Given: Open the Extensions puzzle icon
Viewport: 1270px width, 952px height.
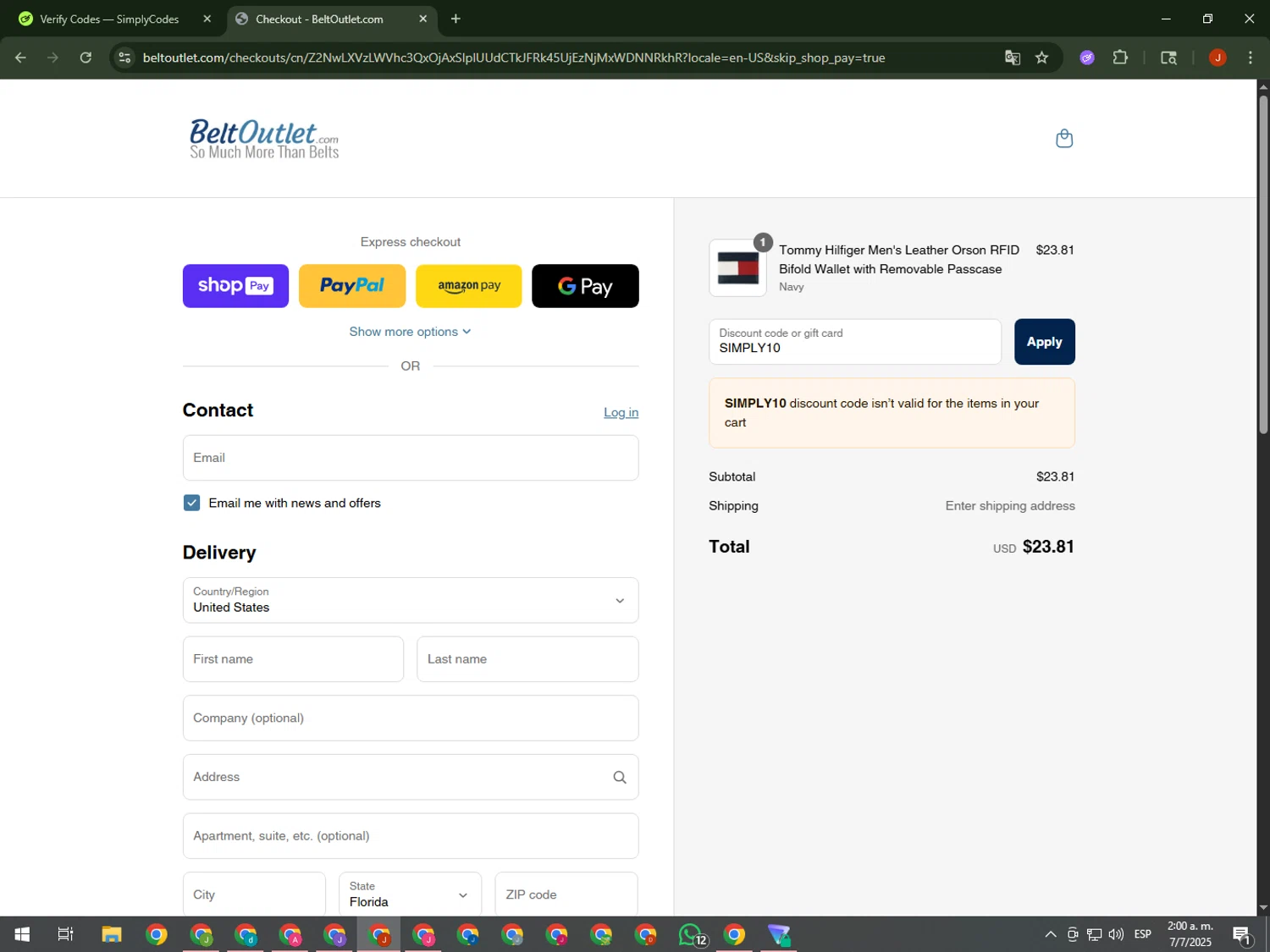Looking at the screenshot, I should (x=1120, y=58).
